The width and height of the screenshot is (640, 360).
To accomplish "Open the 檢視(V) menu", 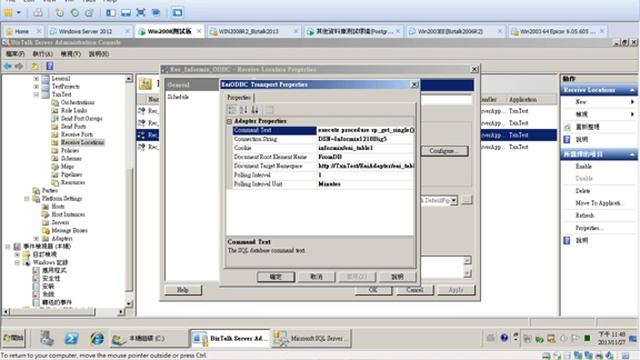I will pos(71,54).
